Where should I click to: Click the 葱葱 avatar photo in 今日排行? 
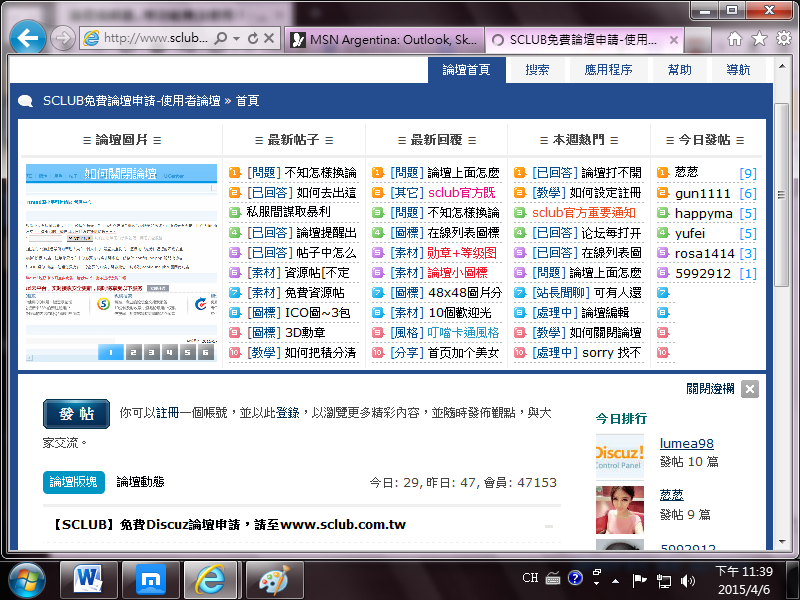(x=619, y=510)
